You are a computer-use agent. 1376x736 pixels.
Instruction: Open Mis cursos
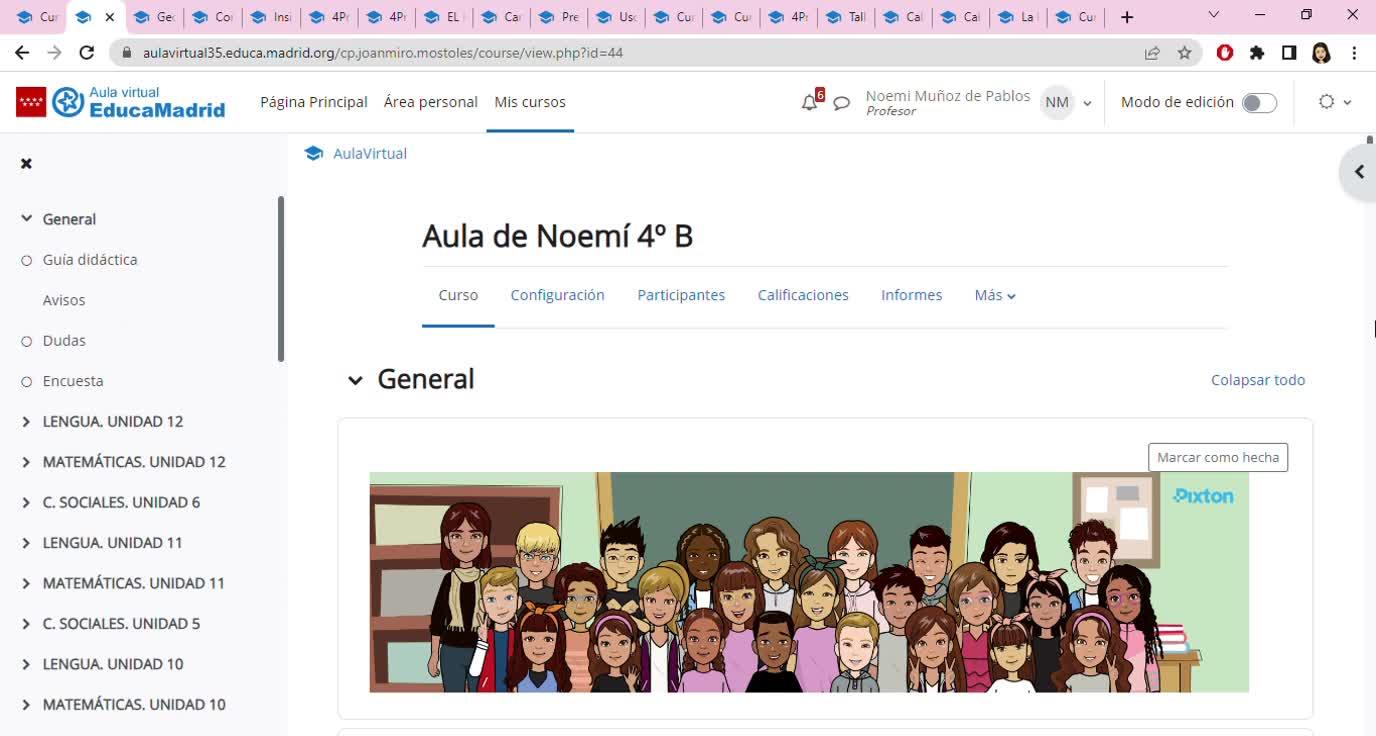tap(530, 102)
